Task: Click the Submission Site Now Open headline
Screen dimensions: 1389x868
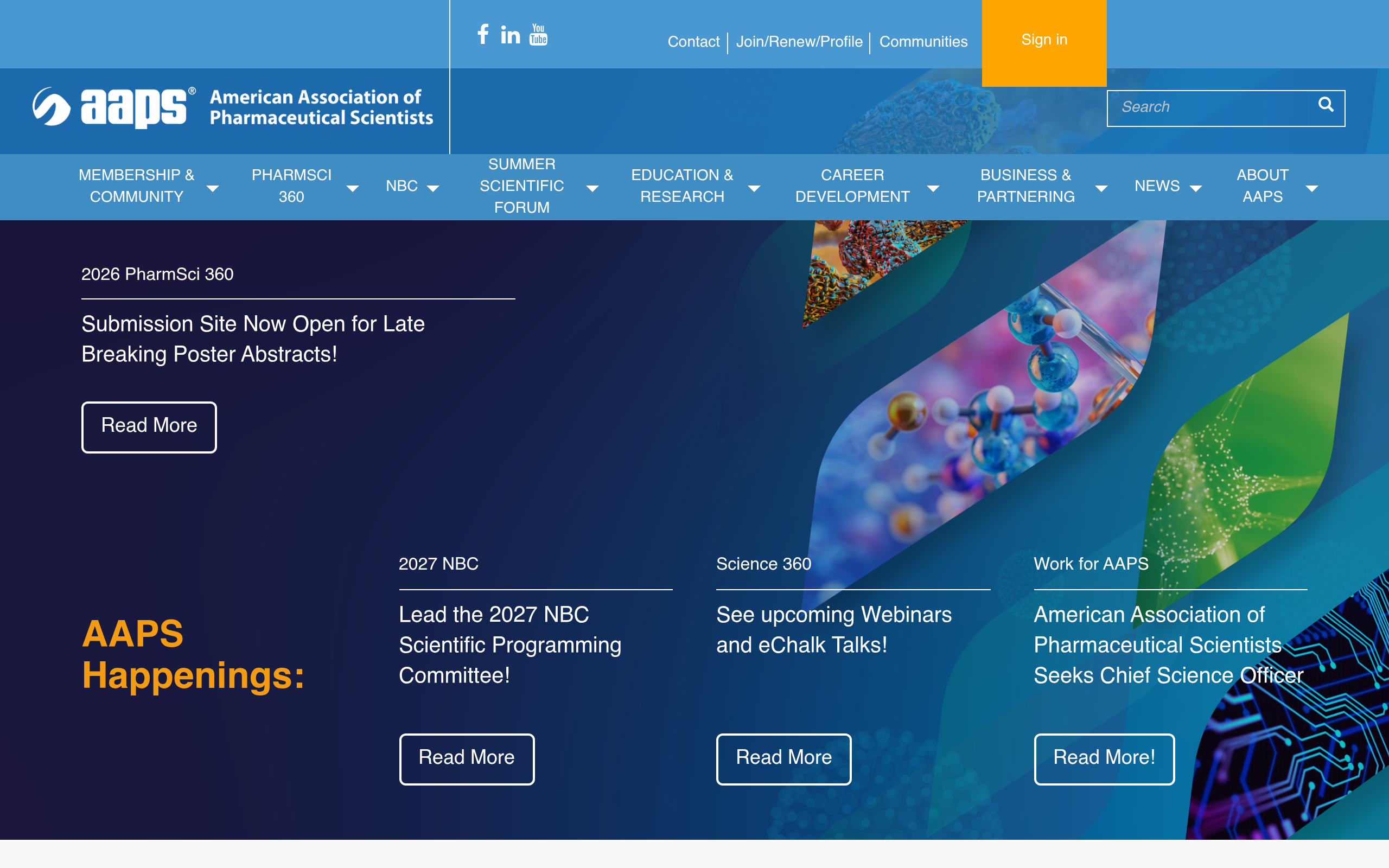Action: (253, 339)
